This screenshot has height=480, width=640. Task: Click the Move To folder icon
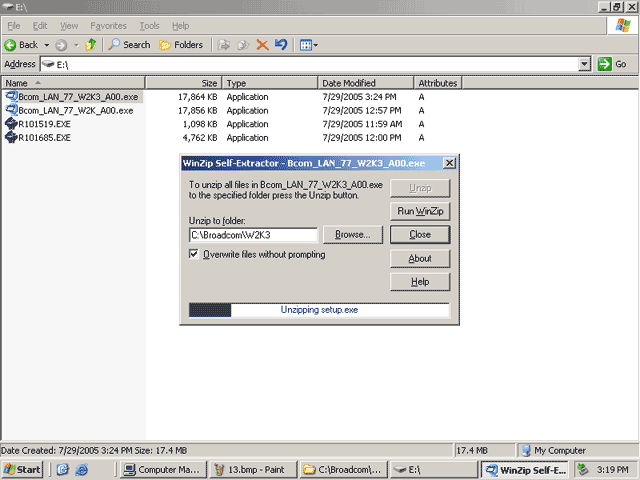(x=224, y=45)
